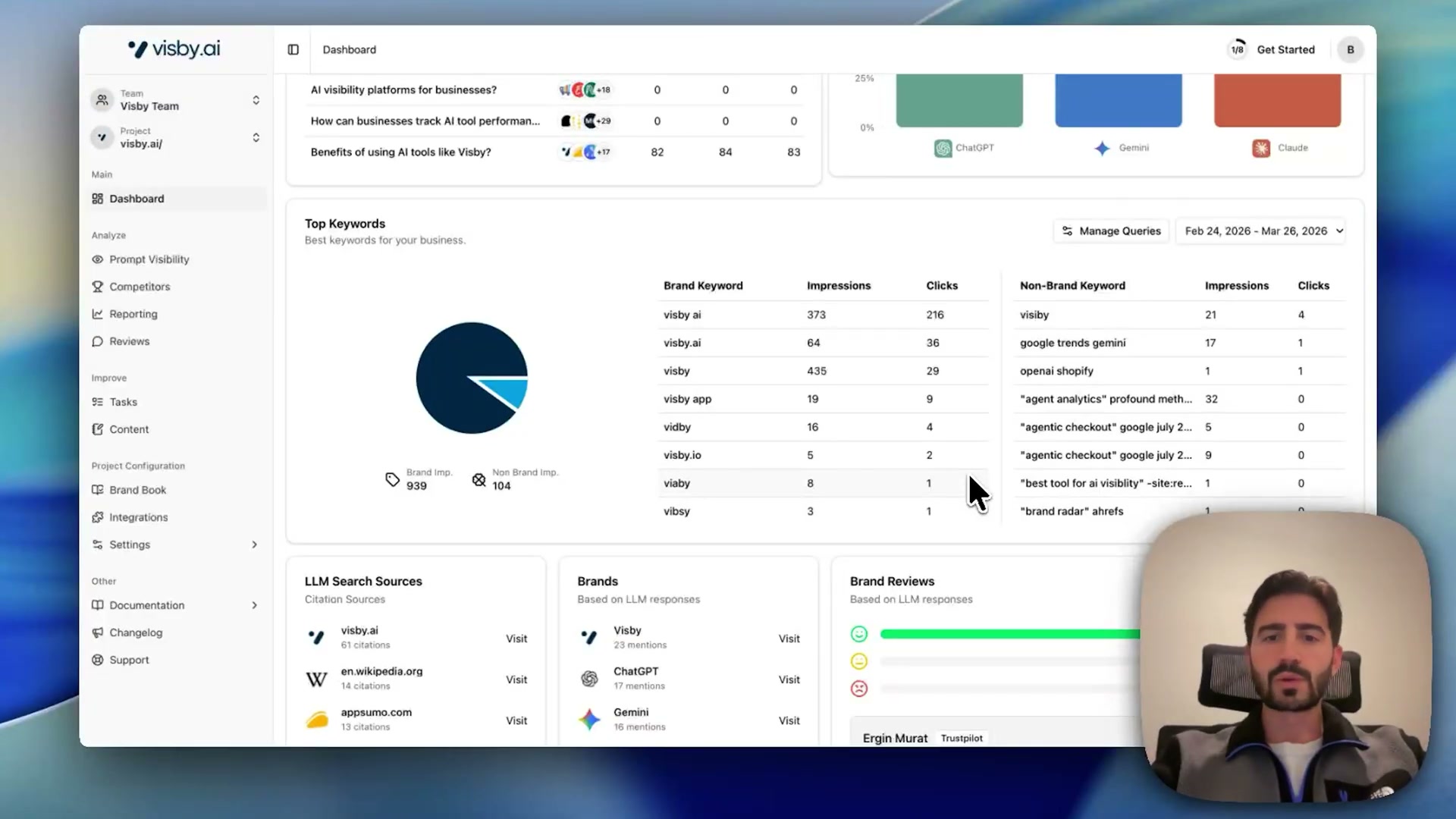Click the Brand Book icon
1456x819 pixels.
(97, 490)
